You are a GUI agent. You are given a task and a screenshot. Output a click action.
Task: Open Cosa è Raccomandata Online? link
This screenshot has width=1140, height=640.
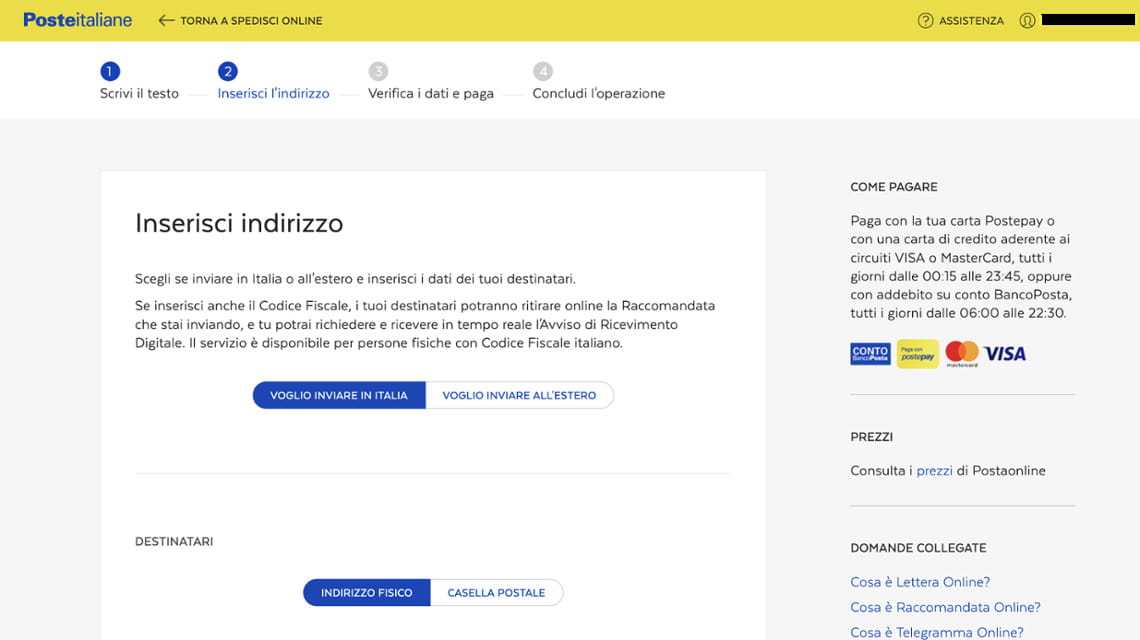click(x=945, y=607)
